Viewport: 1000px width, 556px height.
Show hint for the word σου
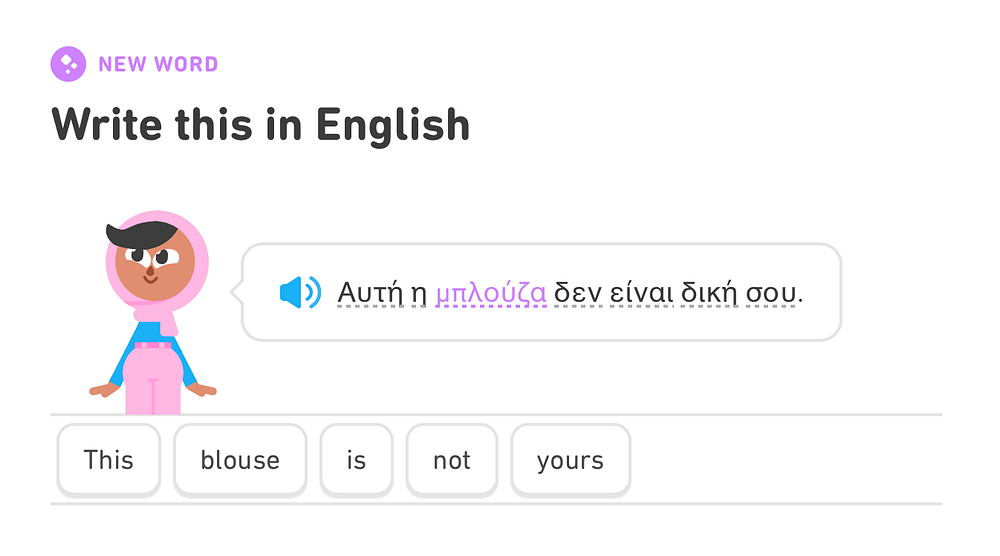[770, 295]
